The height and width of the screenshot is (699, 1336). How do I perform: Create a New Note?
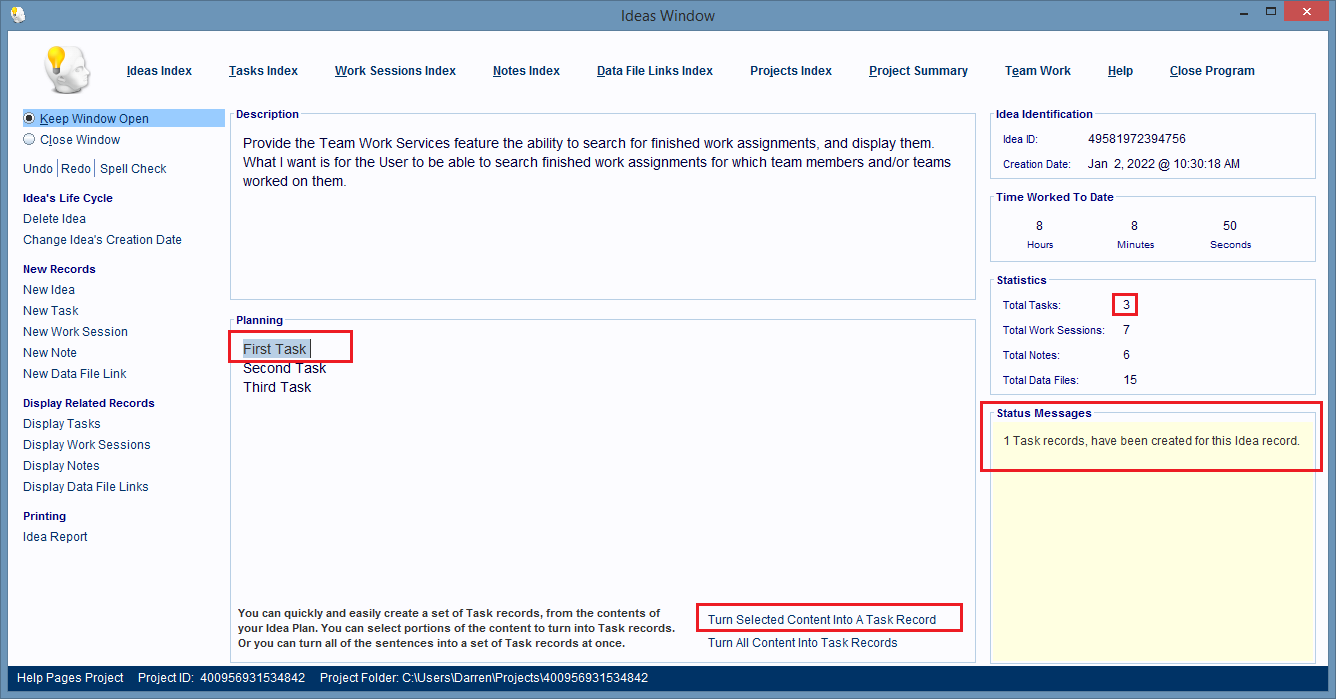[x=50, y=353]
